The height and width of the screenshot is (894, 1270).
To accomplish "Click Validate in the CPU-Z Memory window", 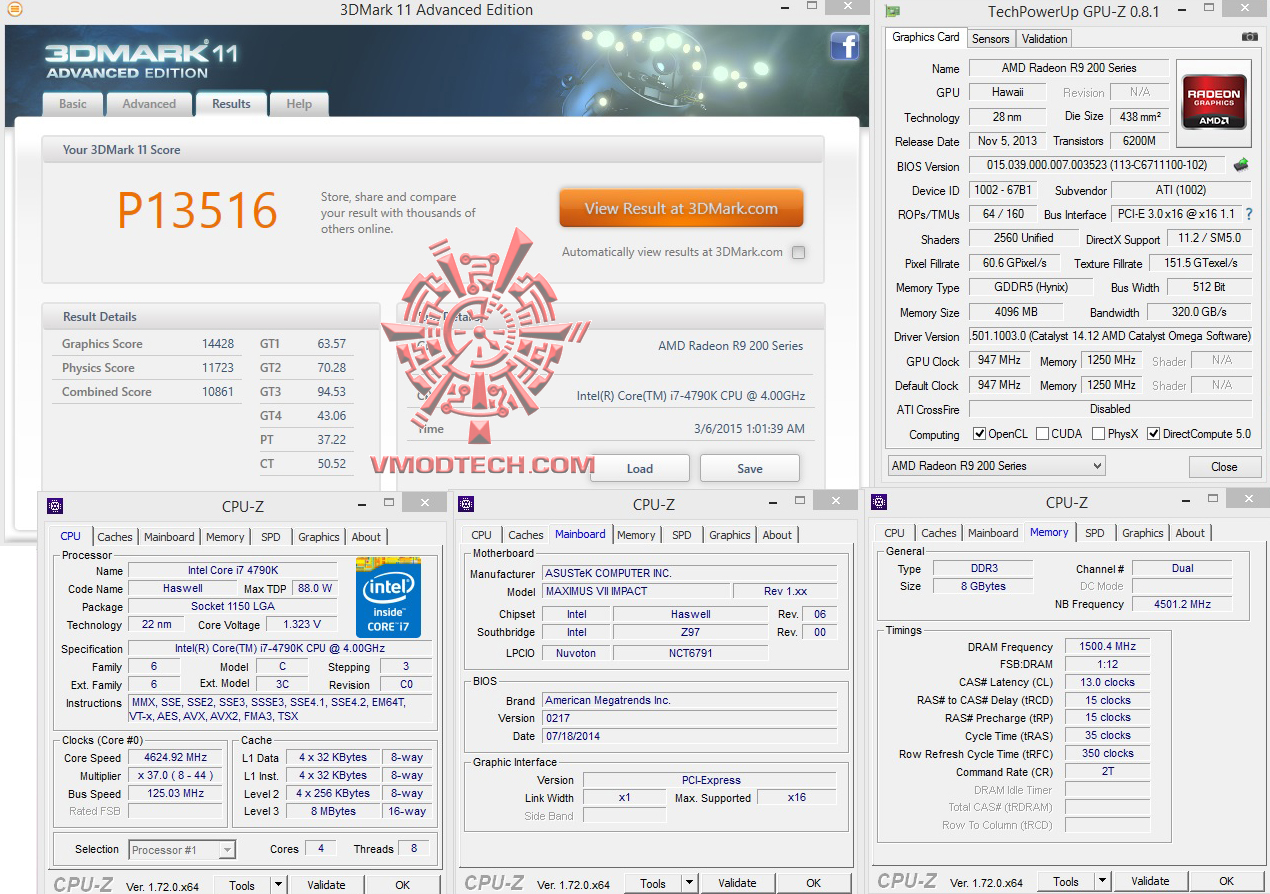I will point(1150,882).
